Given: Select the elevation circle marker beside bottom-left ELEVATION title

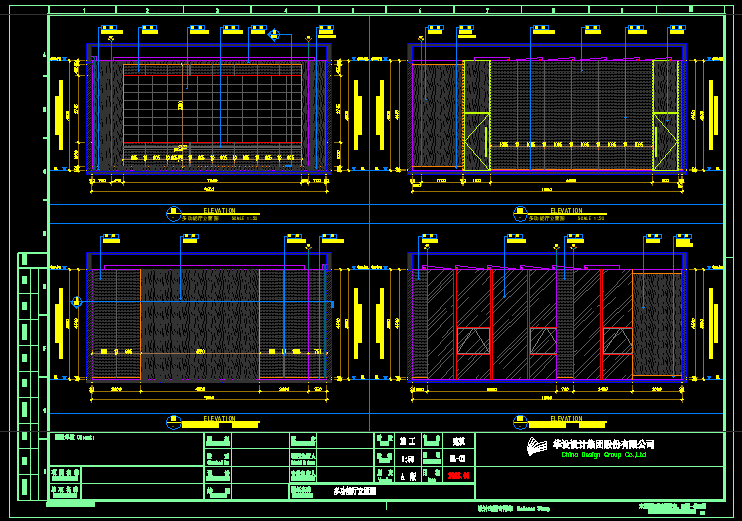Looking at the screenshot, I should click(174, 422).
